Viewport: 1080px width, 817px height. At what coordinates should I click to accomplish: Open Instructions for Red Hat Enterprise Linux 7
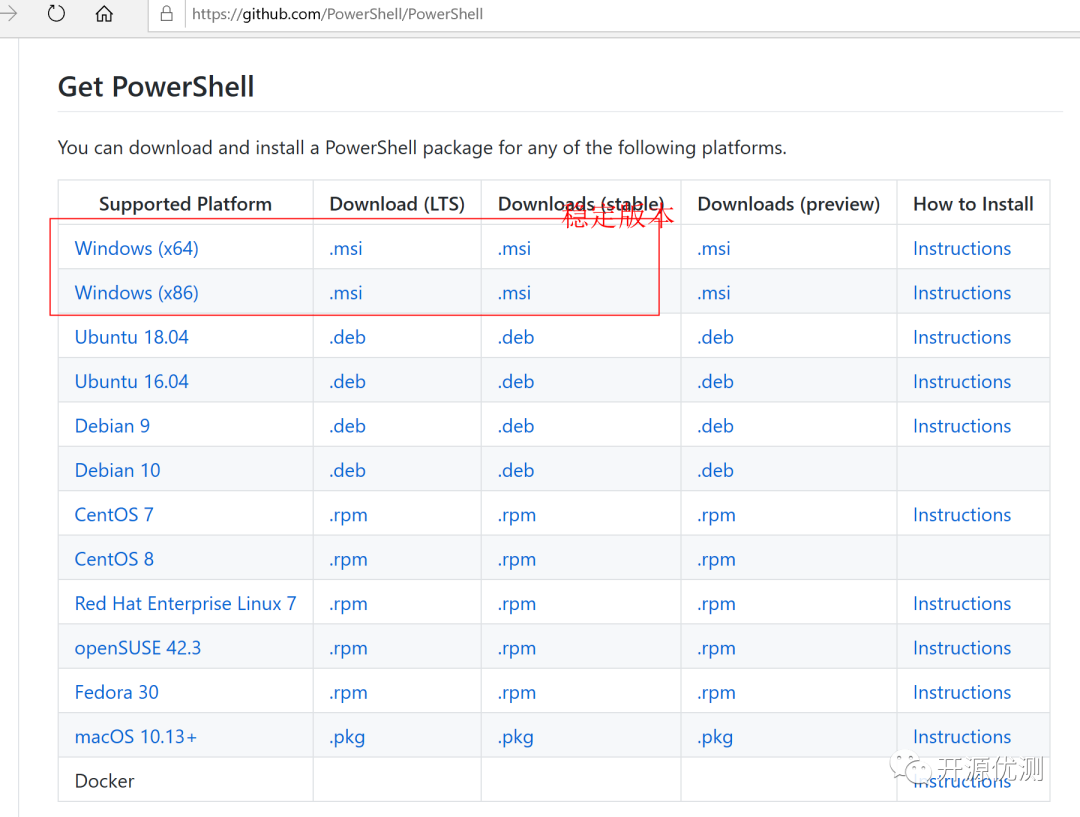962,604
